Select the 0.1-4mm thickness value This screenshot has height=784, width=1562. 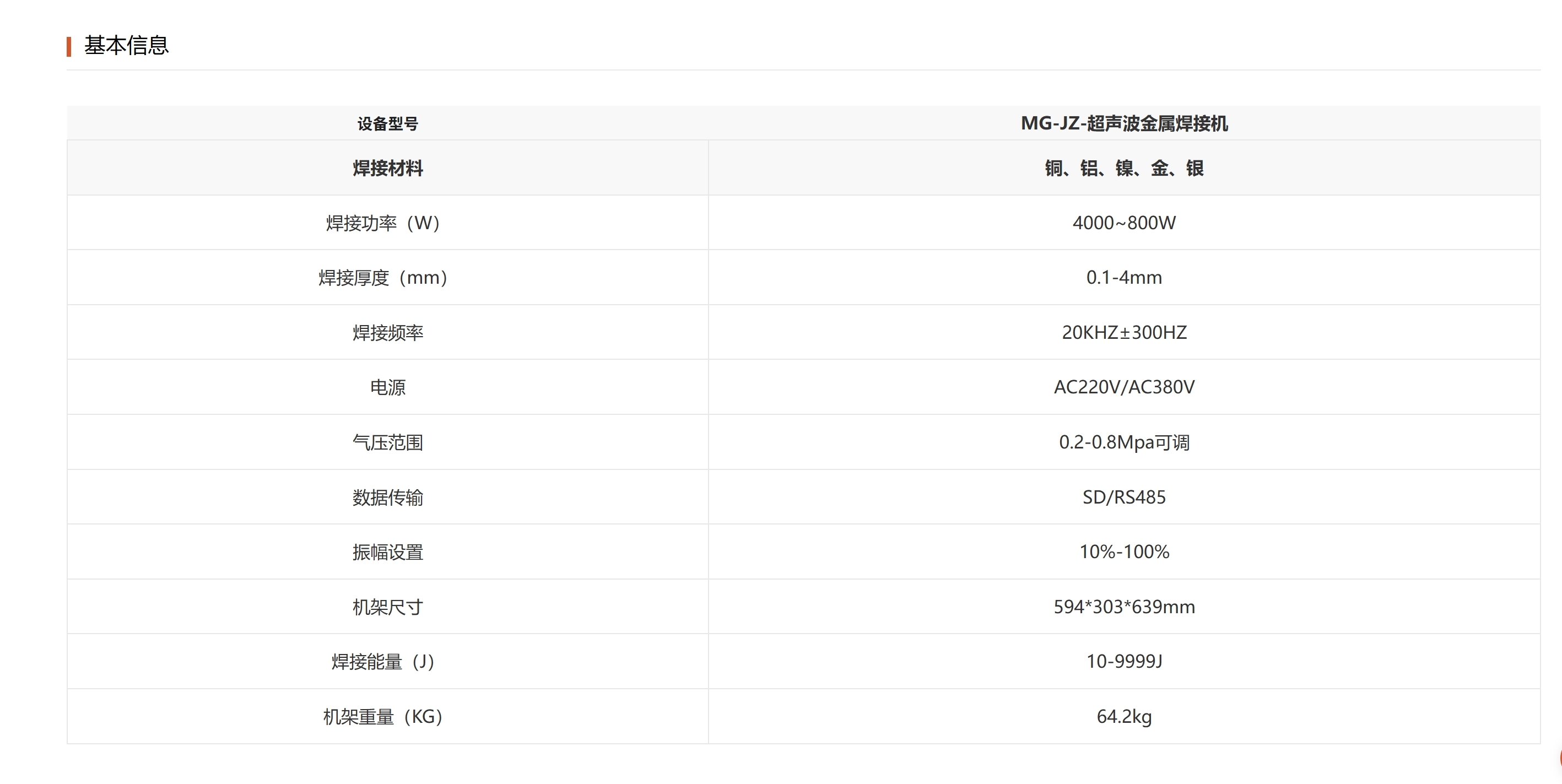(x=1123, y=278)
